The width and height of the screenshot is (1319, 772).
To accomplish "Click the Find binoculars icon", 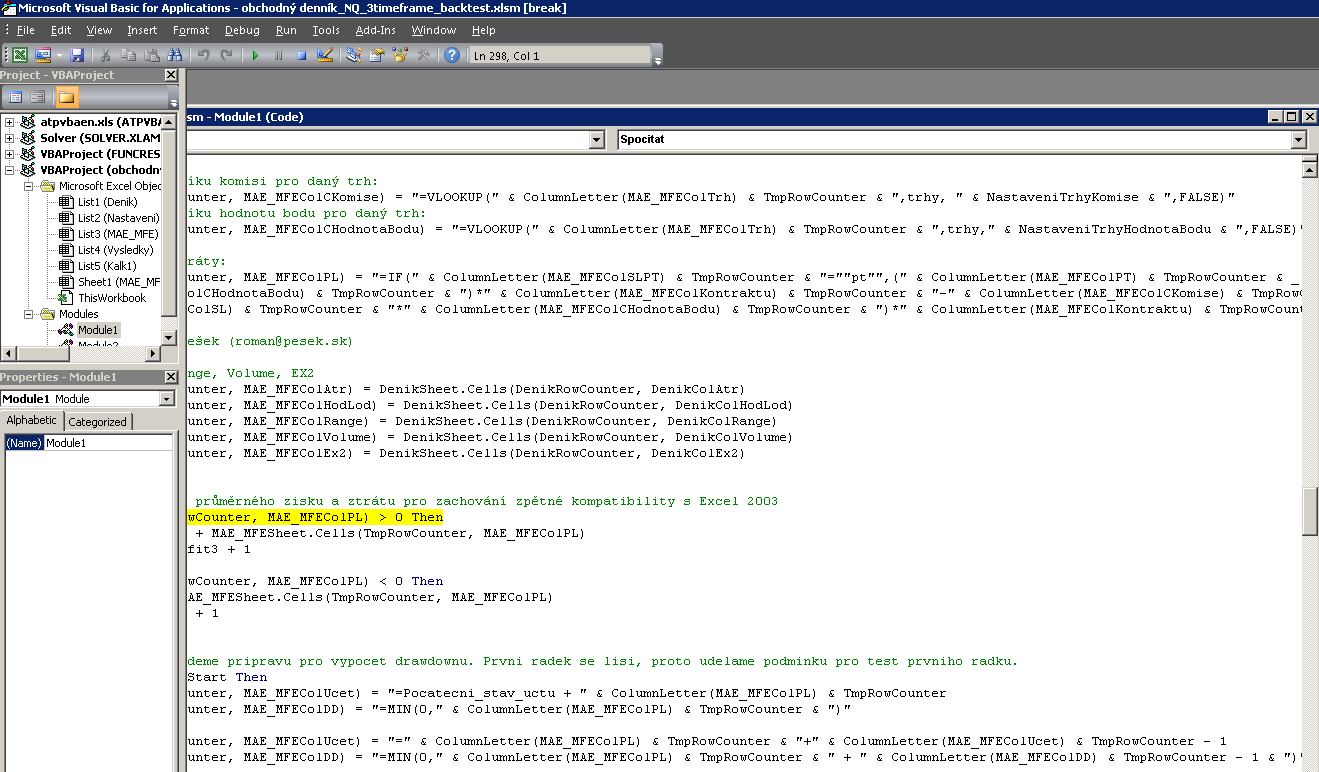I will [176, 56].
